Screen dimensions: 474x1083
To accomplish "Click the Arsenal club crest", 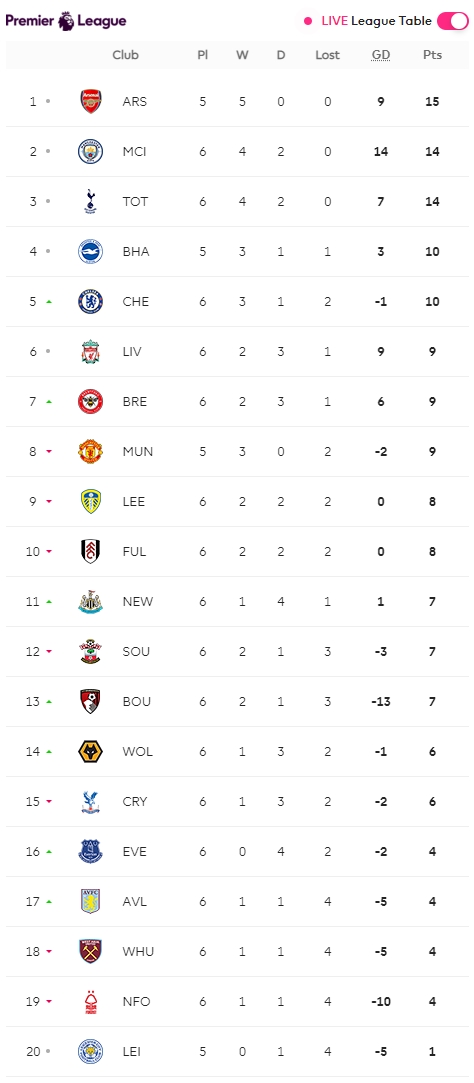I will 91,102.
